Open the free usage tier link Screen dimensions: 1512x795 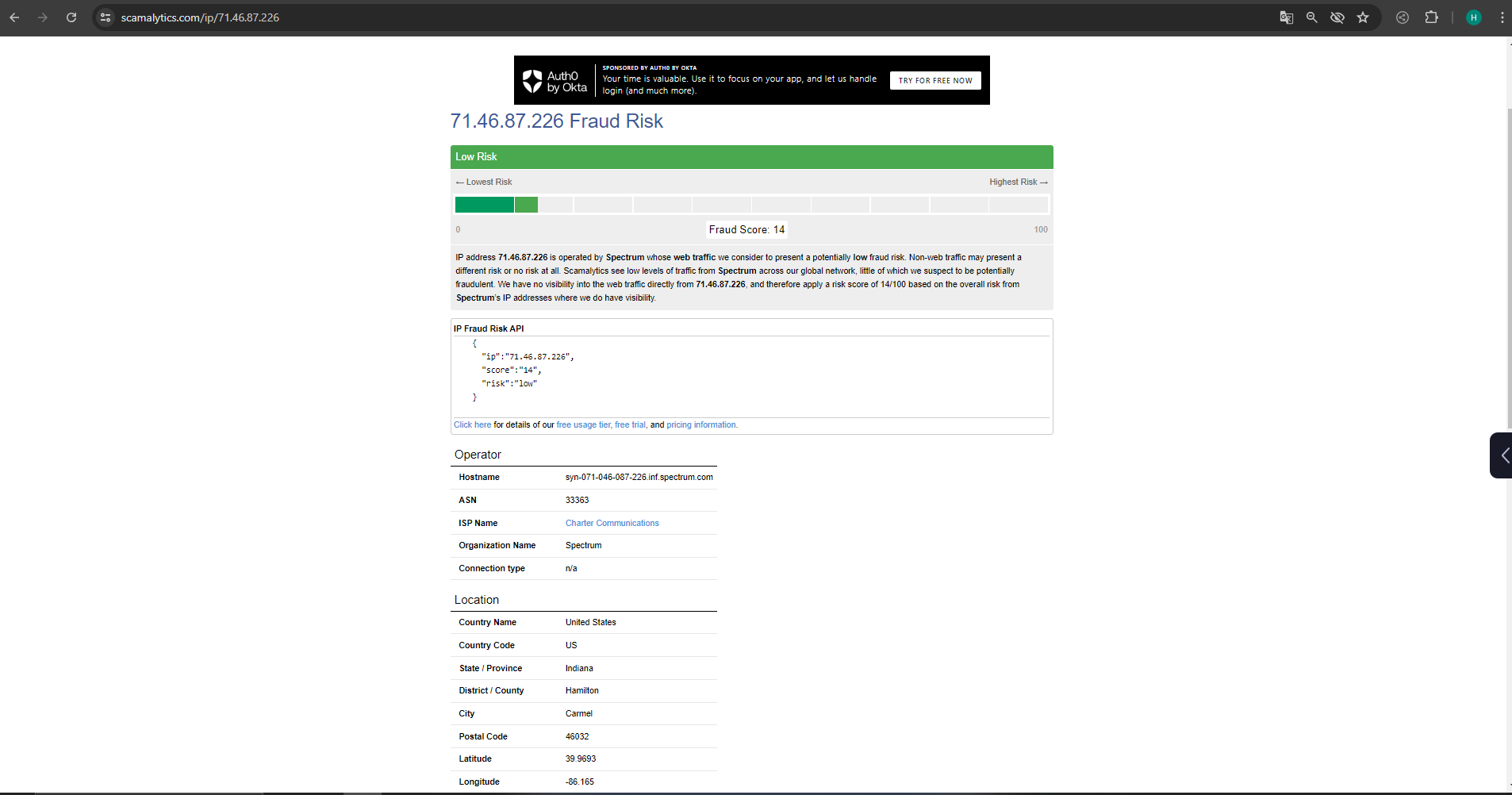(x=583, y=425)
